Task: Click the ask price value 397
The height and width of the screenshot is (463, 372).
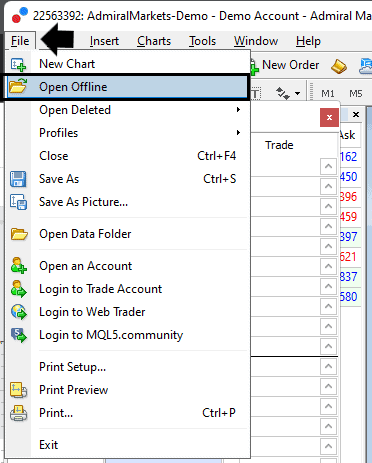Action: 349,237
